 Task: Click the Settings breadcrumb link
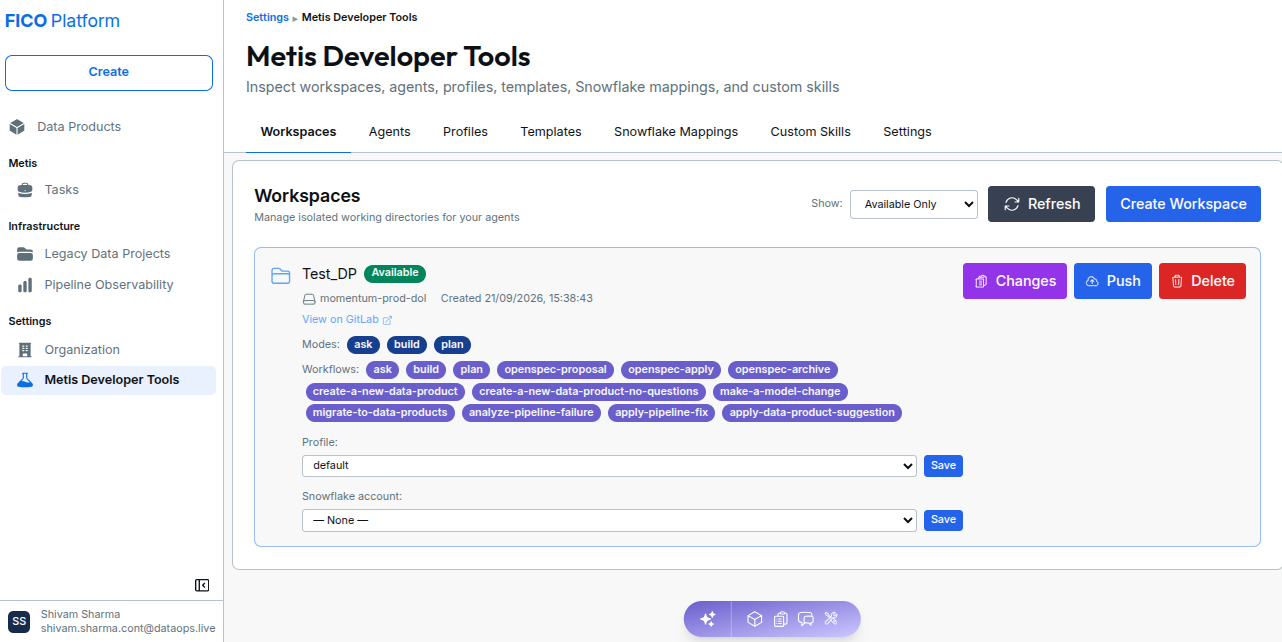267,17
